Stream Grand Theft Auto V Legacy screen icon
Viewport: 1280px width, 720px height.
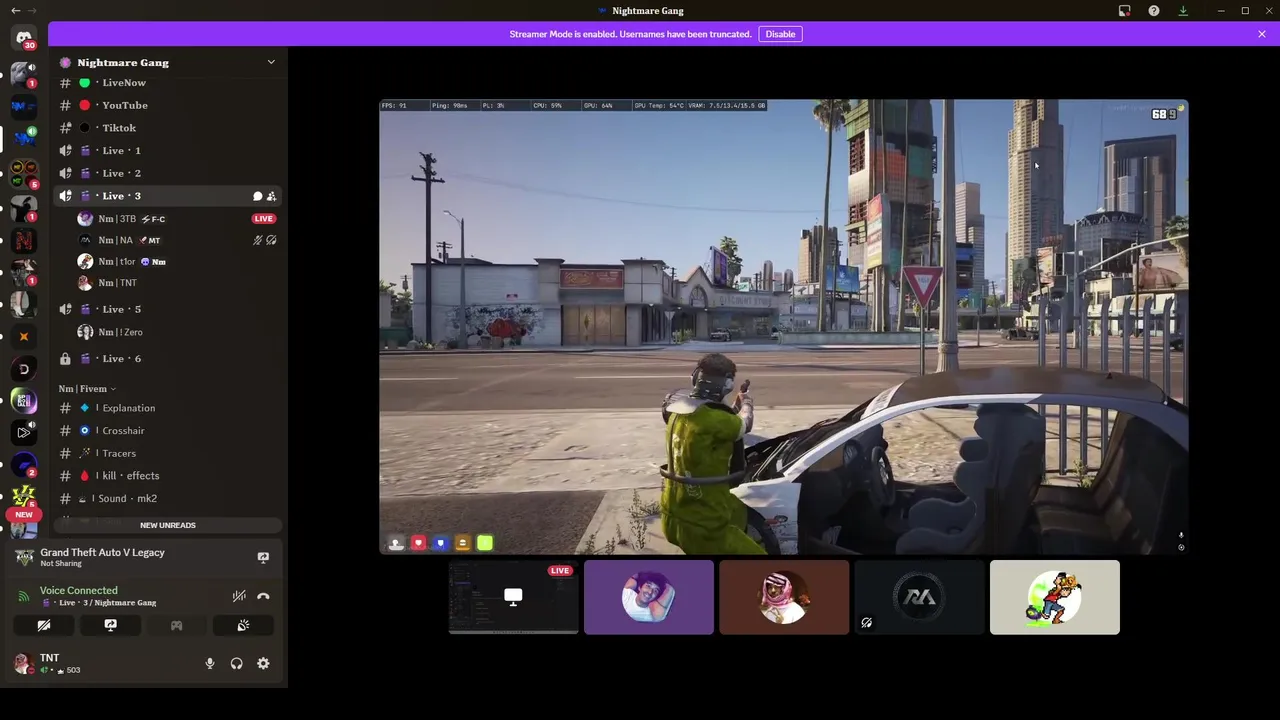click(263, 557)
